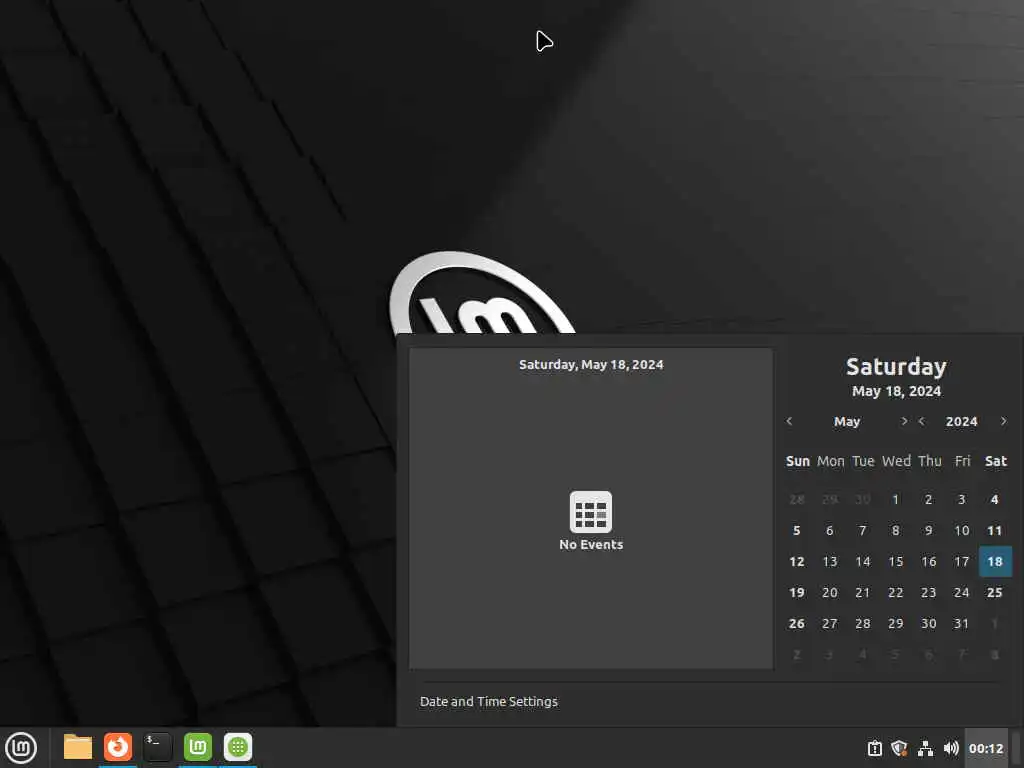The width and height of the screenshot is (1024, 768).
Task: Select May 31 in the calendar
Action: (x=961, y=624)
